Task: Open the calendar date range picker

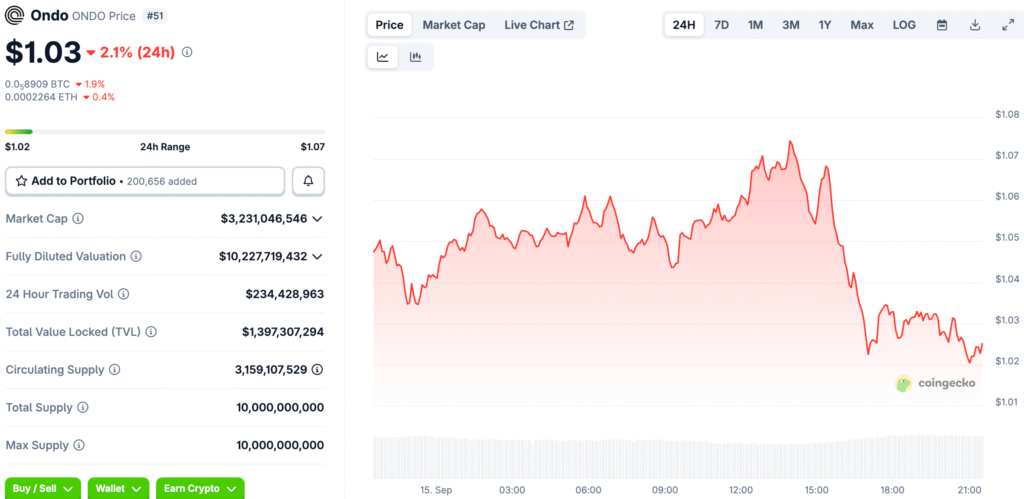Action: [x=941, y=25]
